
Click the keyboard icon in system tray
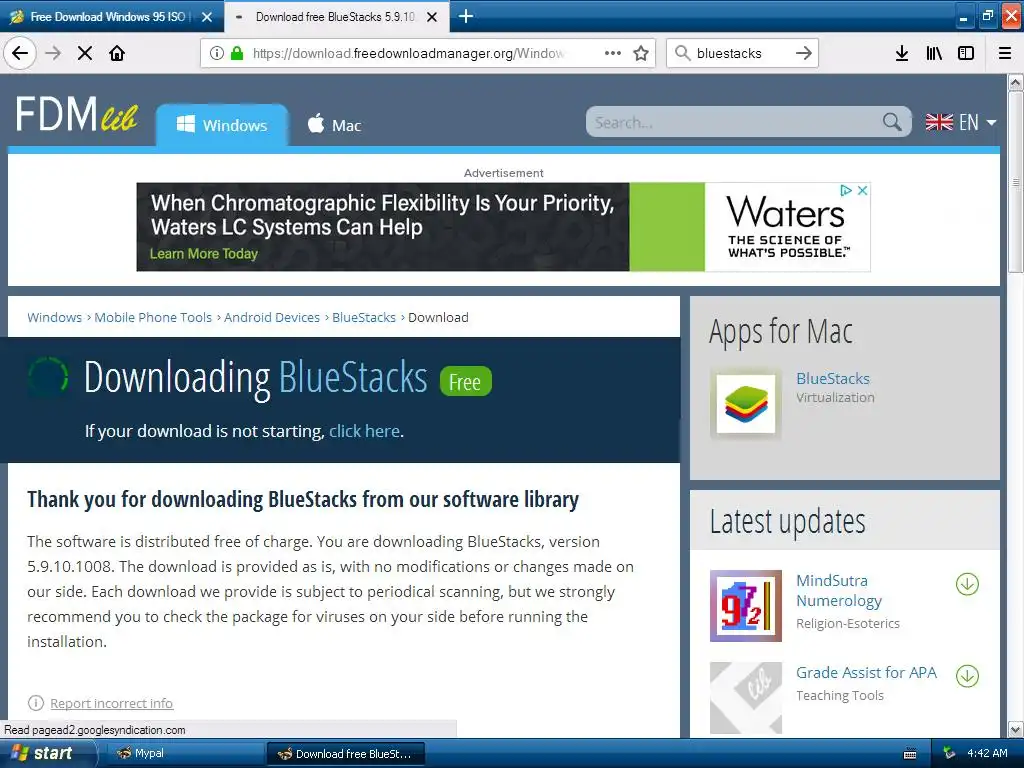click(910, 754)
